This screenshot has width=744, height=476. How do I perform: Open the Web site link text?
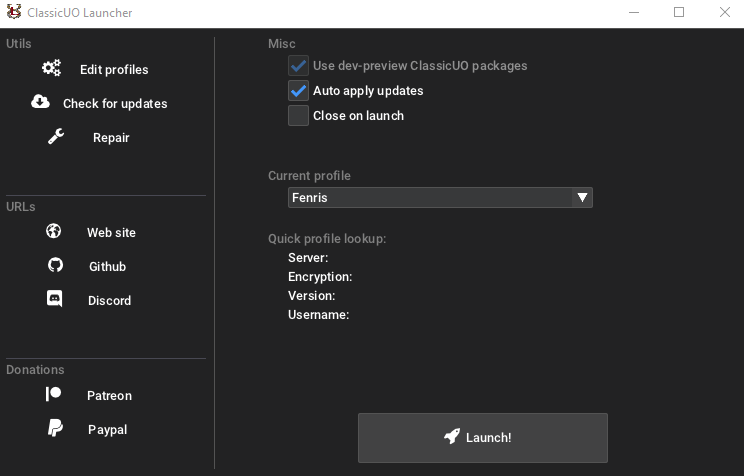point(111,233)
